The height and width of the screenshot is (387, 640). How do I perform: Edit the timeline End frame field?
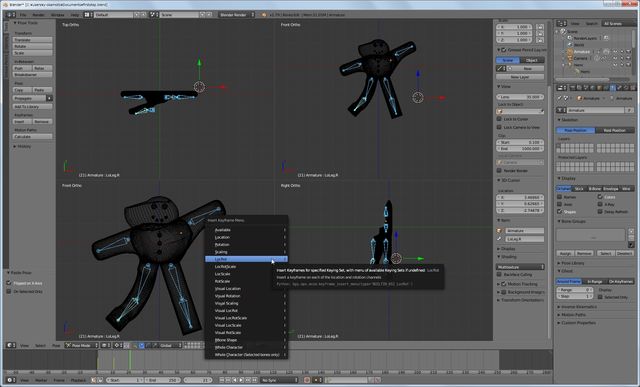(161, 380)
